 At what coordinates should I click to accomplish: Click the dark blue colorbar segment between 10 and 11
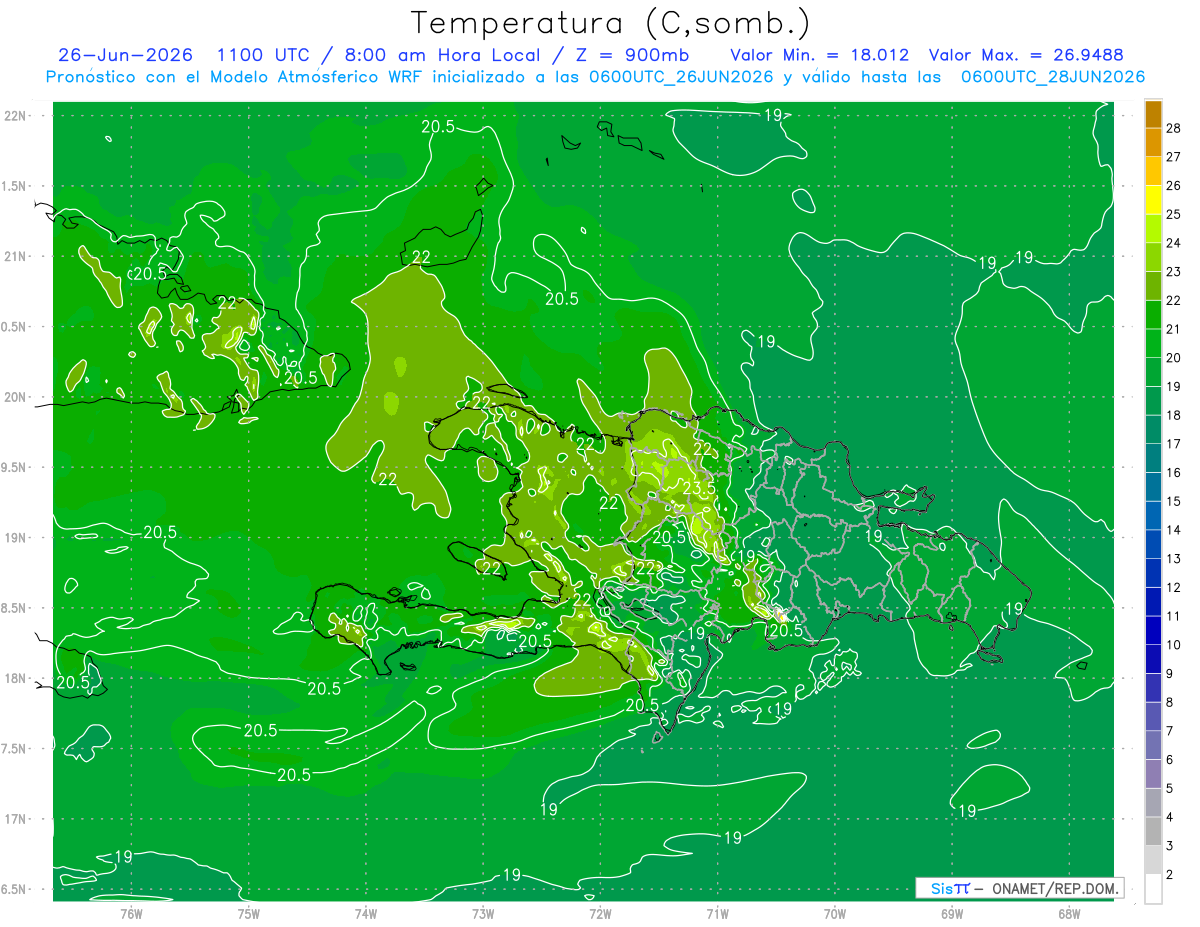pyautogui.click(x=1153, y=630)
